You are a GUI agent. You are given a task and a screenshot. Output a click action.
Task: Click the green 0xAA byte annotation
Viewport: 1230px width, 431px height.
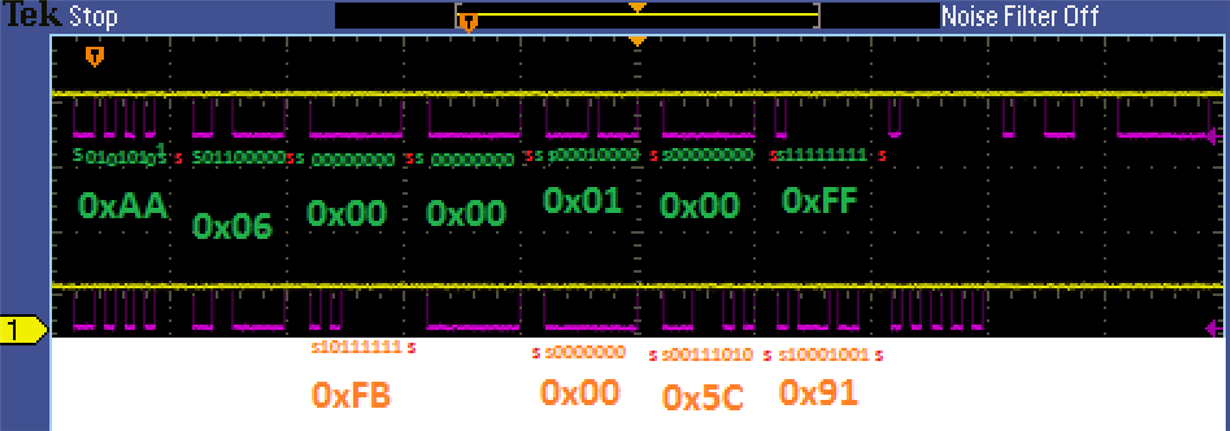click(123, 206)
